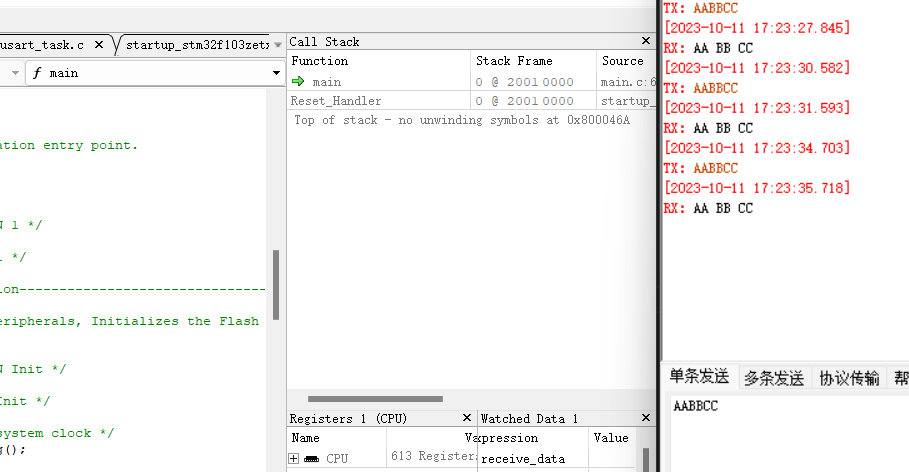
Task: Click the green current-frame arrow icon
Action: coord(298,81)
